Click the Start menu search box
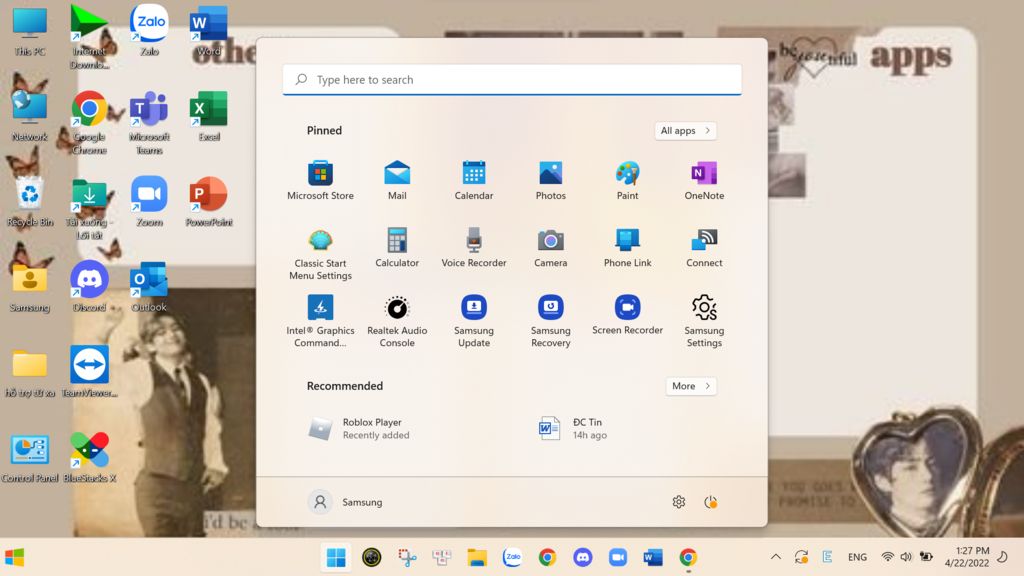 click(512, 80)
